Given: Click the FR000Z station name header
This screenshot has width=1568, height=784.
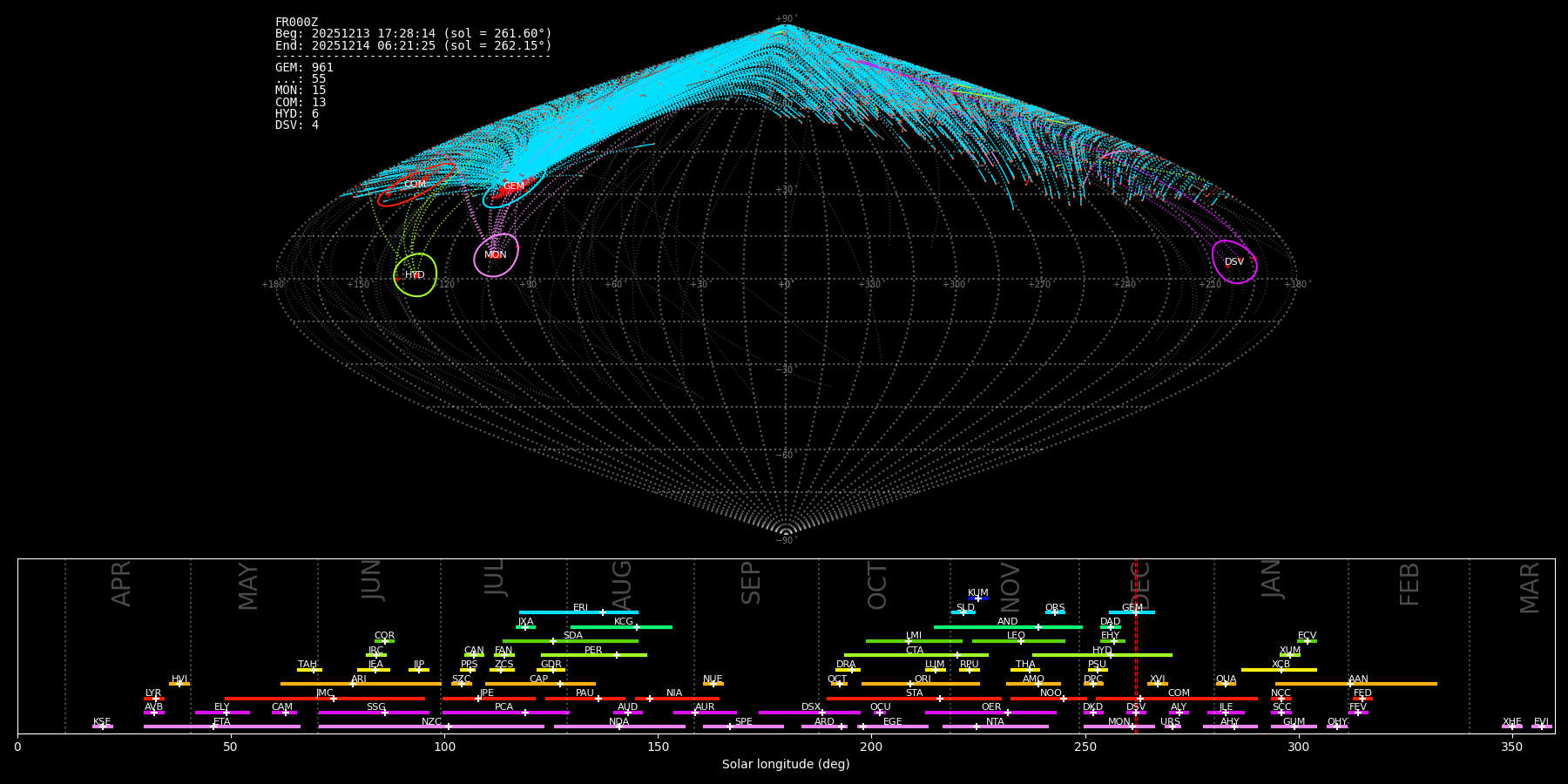Looking at the screenshot, I should [296, 23].
